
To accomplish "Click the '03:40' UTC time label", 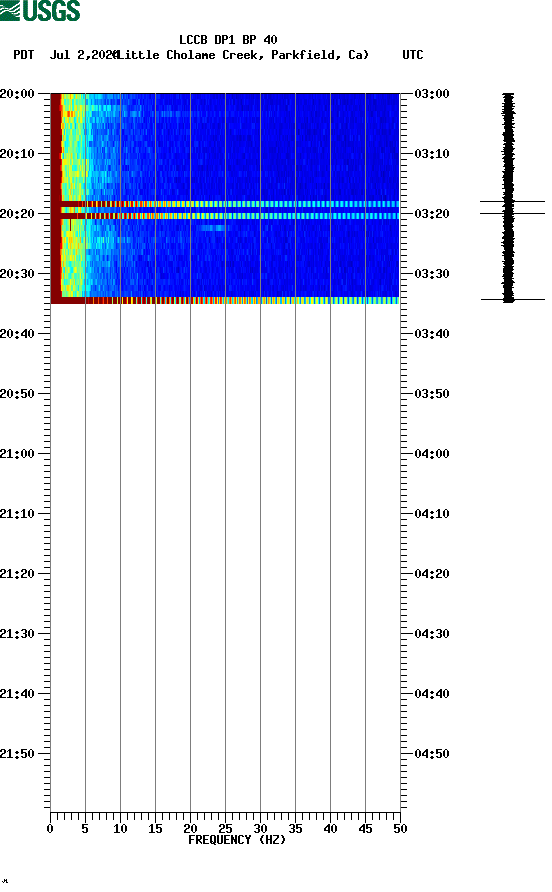I will [432, 334].
